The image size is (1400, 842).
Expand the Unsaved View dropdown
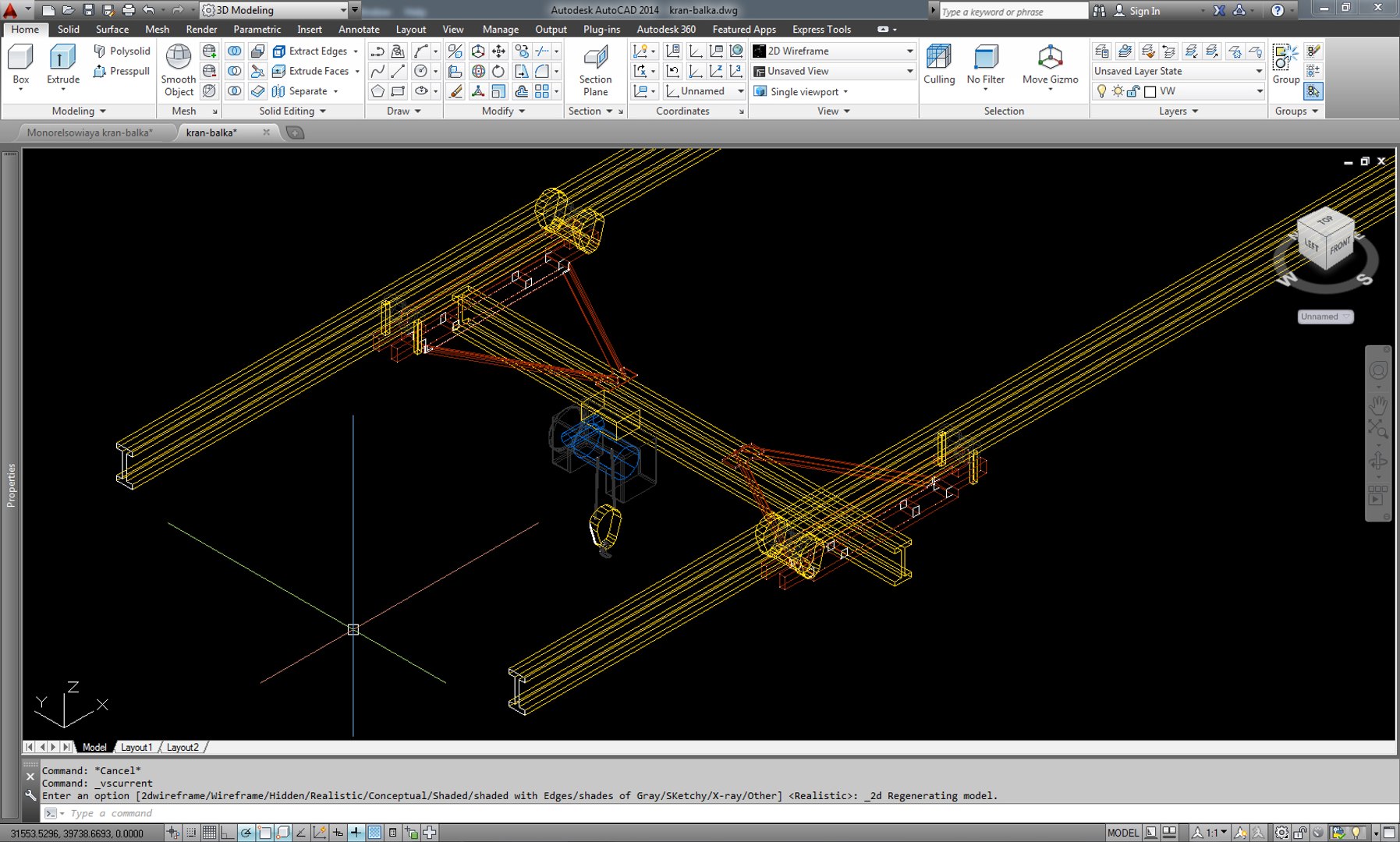[832, 71]
